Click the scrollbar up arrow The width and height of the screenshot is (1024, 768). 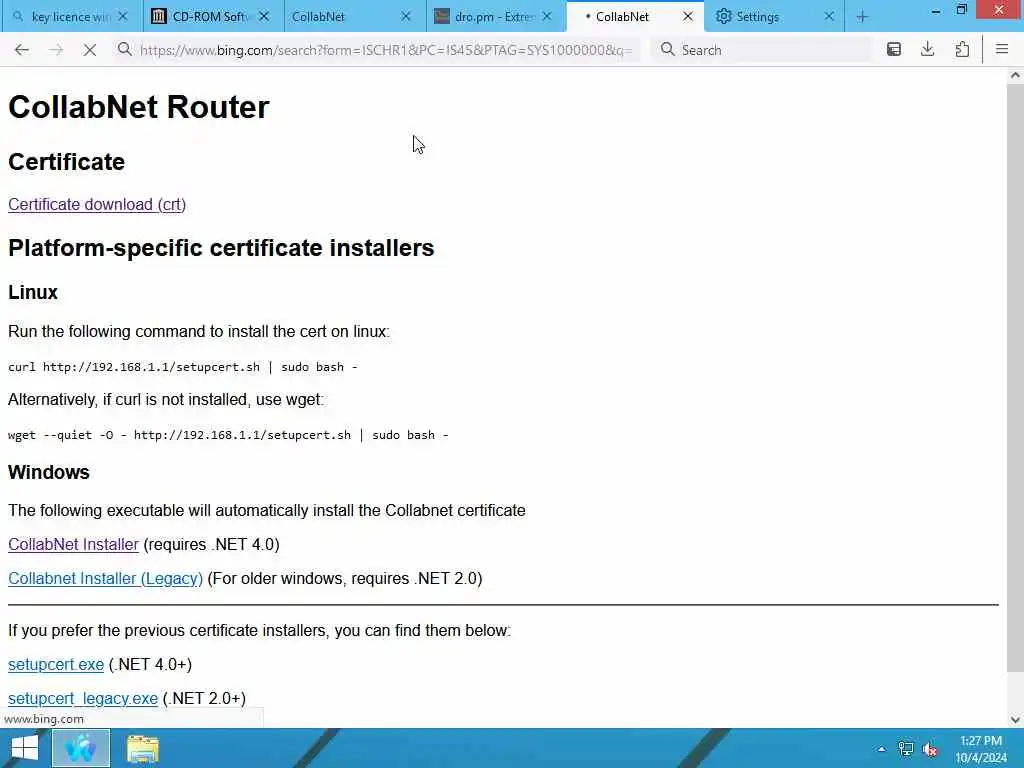pyautogui.click(x=1015, y=75)
